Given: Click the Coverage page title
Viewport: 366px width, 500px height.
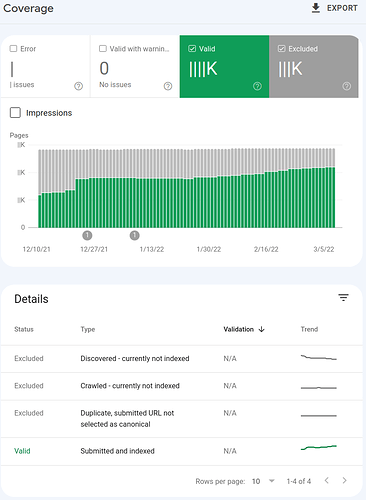Looking at the screenshot, I should (x=28, y=8).
